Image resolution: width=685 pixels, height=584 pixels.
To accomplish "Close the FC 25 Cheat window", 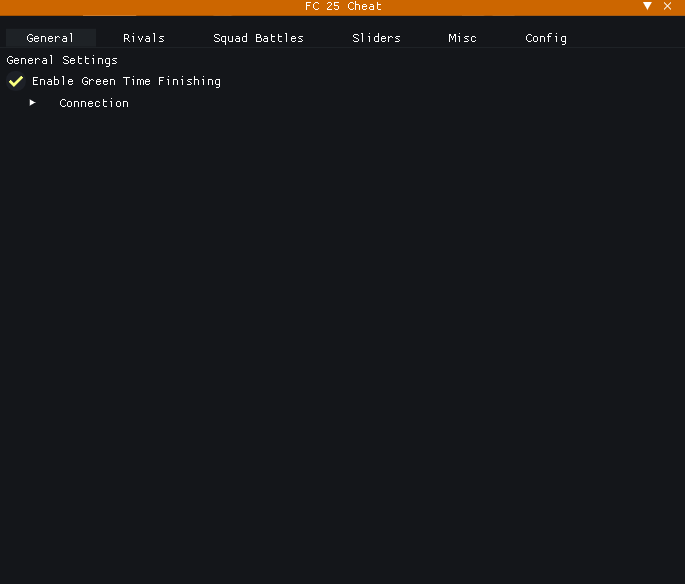I will [668, 6].
